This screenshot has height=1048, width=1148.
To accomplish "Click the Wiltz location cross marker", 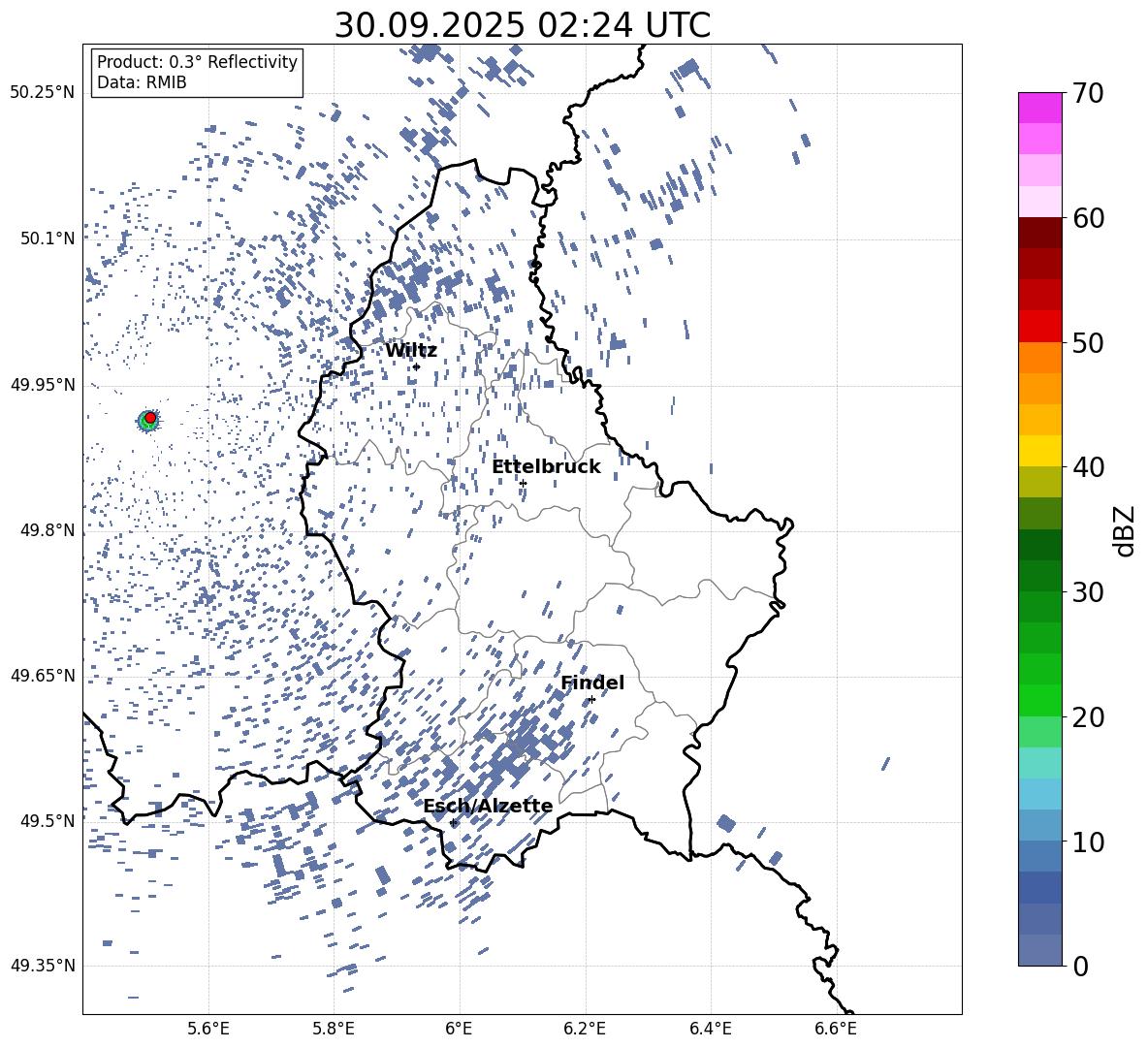I will pos(416,366).
